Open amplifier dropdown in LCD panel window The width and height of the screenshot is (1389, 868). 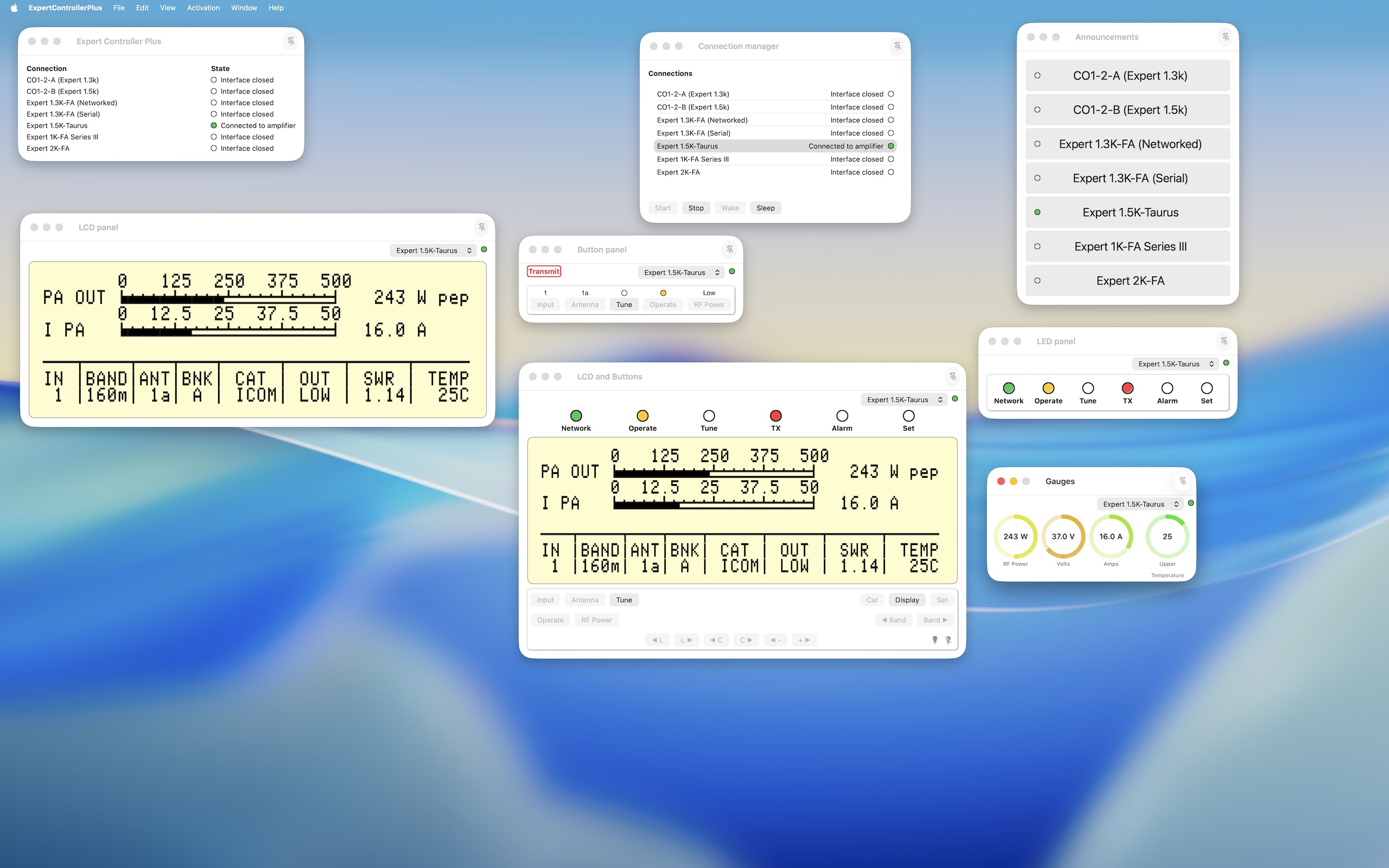(434, 250)
